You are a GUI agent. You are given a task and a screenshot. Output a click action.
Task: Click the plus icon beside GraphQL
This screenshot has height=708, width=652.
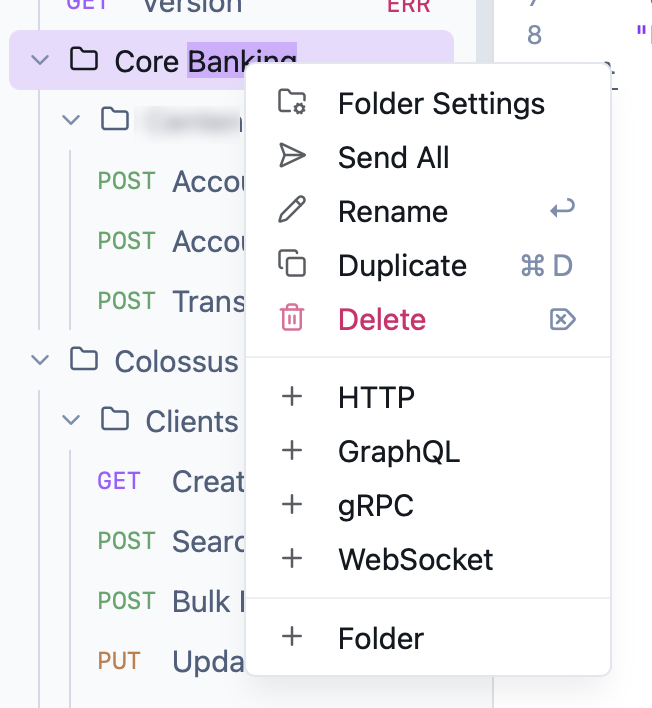[292, 450]
